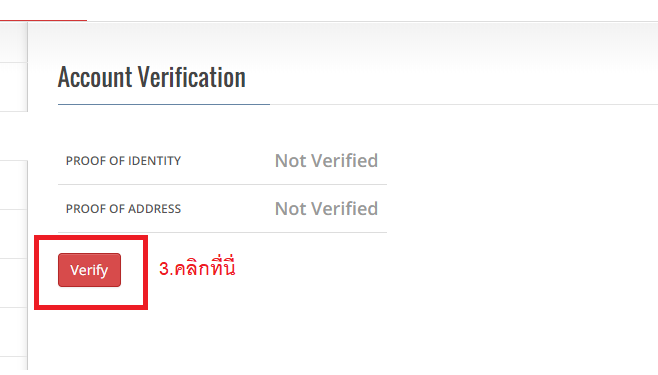Click Not Verified status for Proof of Address
658x375 pixels.
326,209
